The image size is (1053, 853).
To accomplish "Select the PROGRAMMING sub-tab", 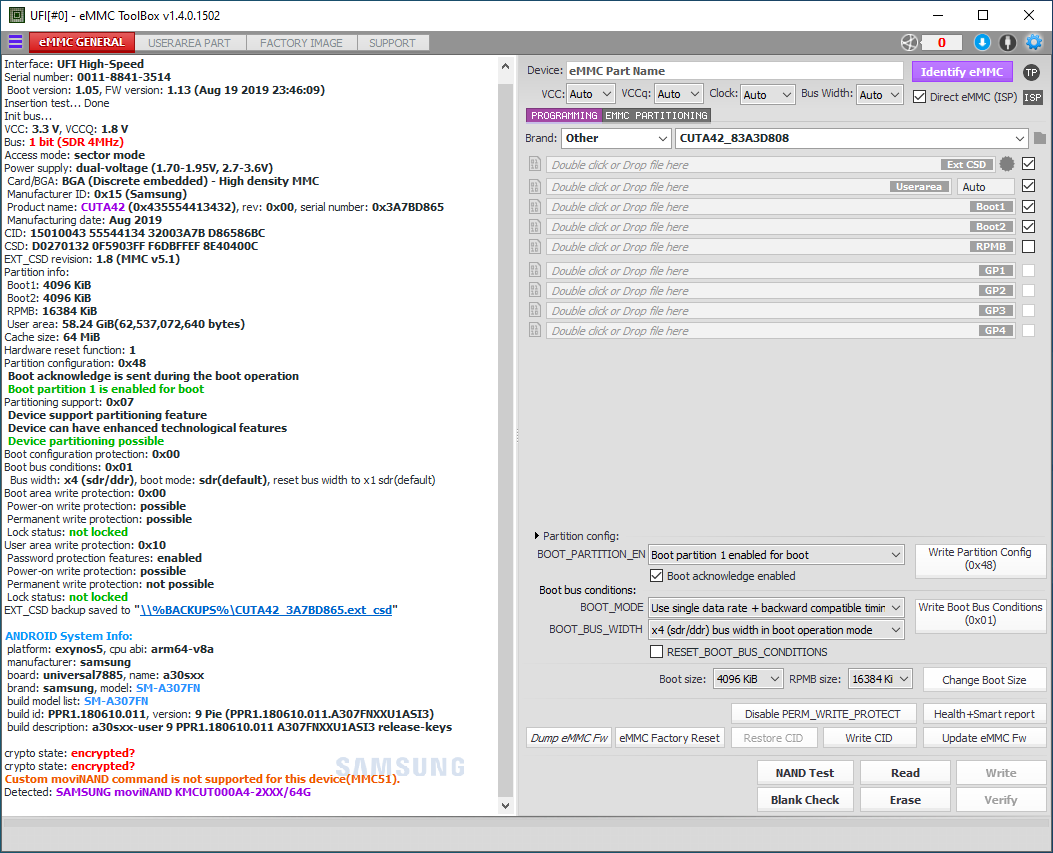I will pos(564,116).
